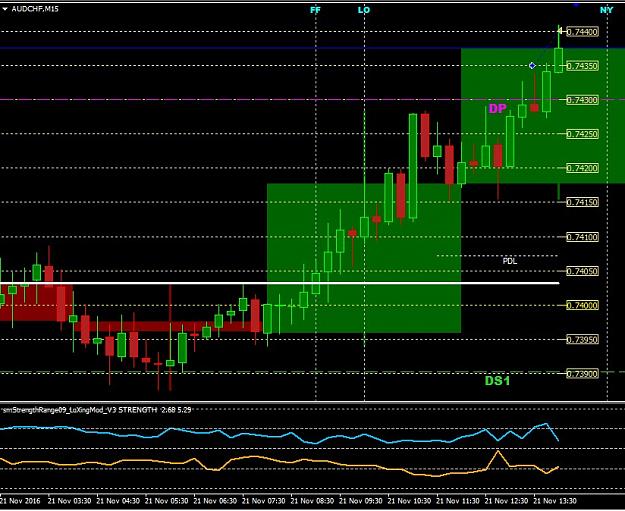This screenshot has width=625, height=511.
Task: Click the 21 Nov 07:30 time label
Action: coord(264,501)
